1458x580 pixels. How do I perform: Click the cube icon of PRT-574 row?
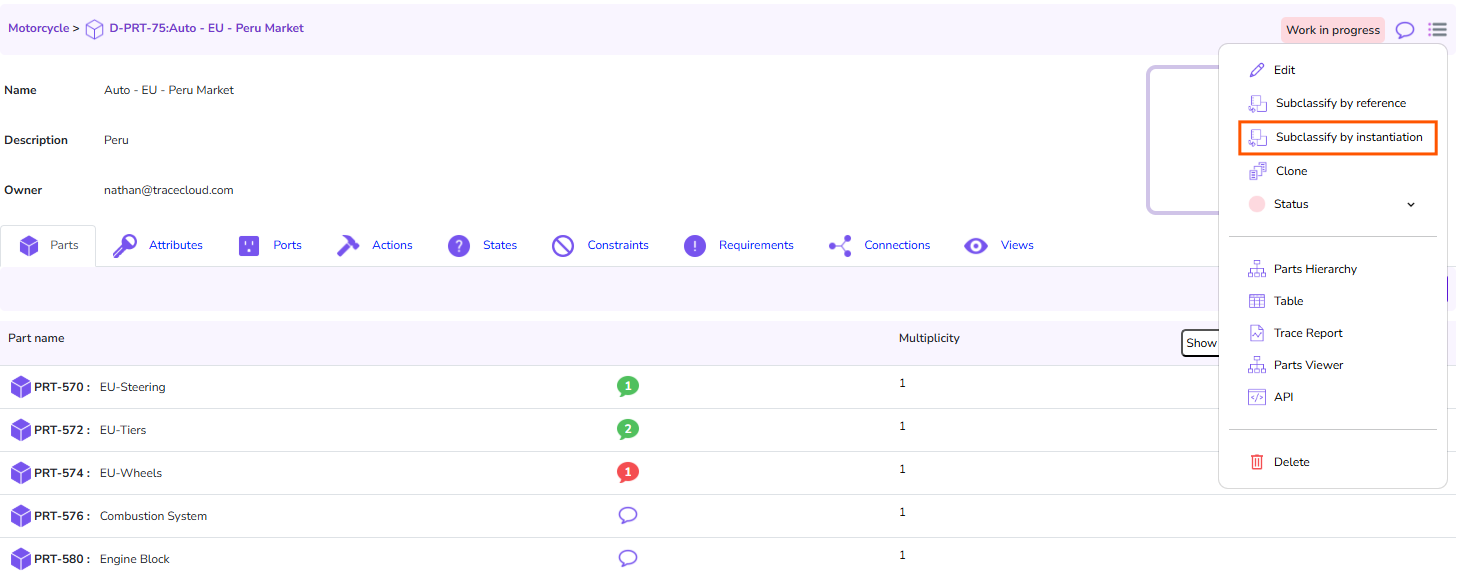tap(21, 473)
